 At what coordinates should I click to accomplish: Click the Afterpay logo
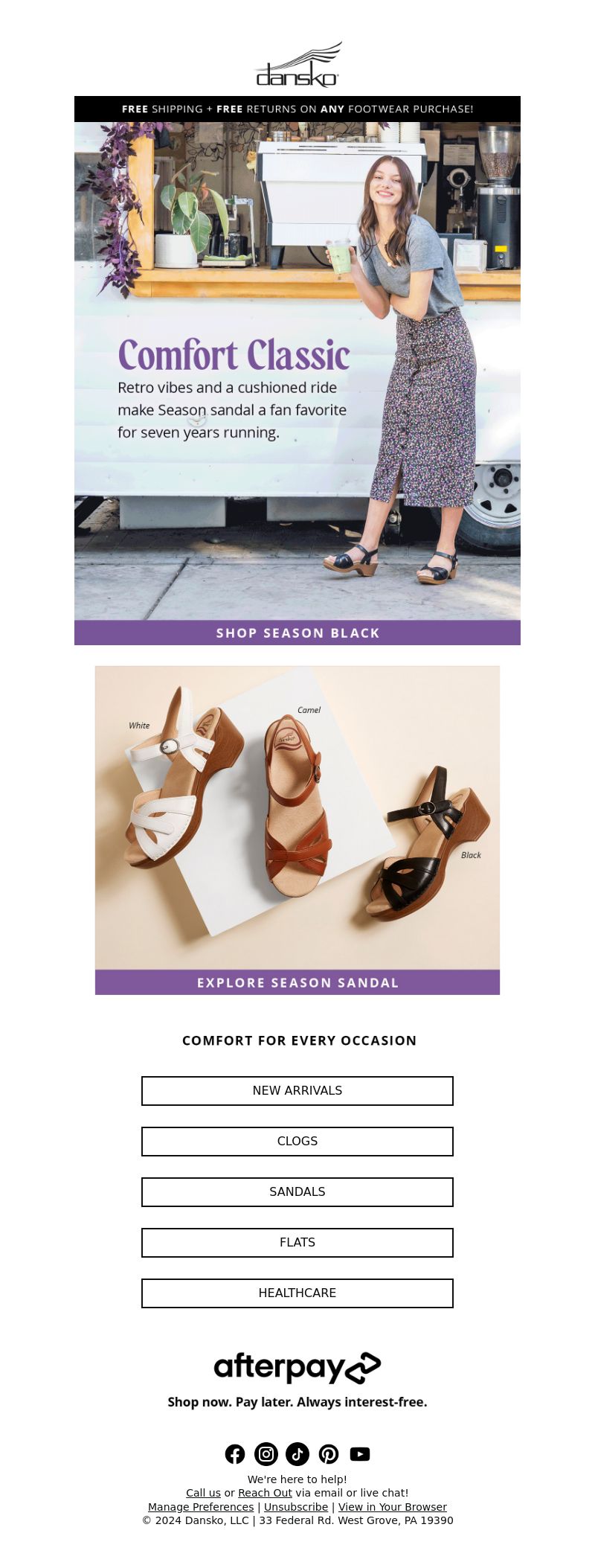(297, 1368)
